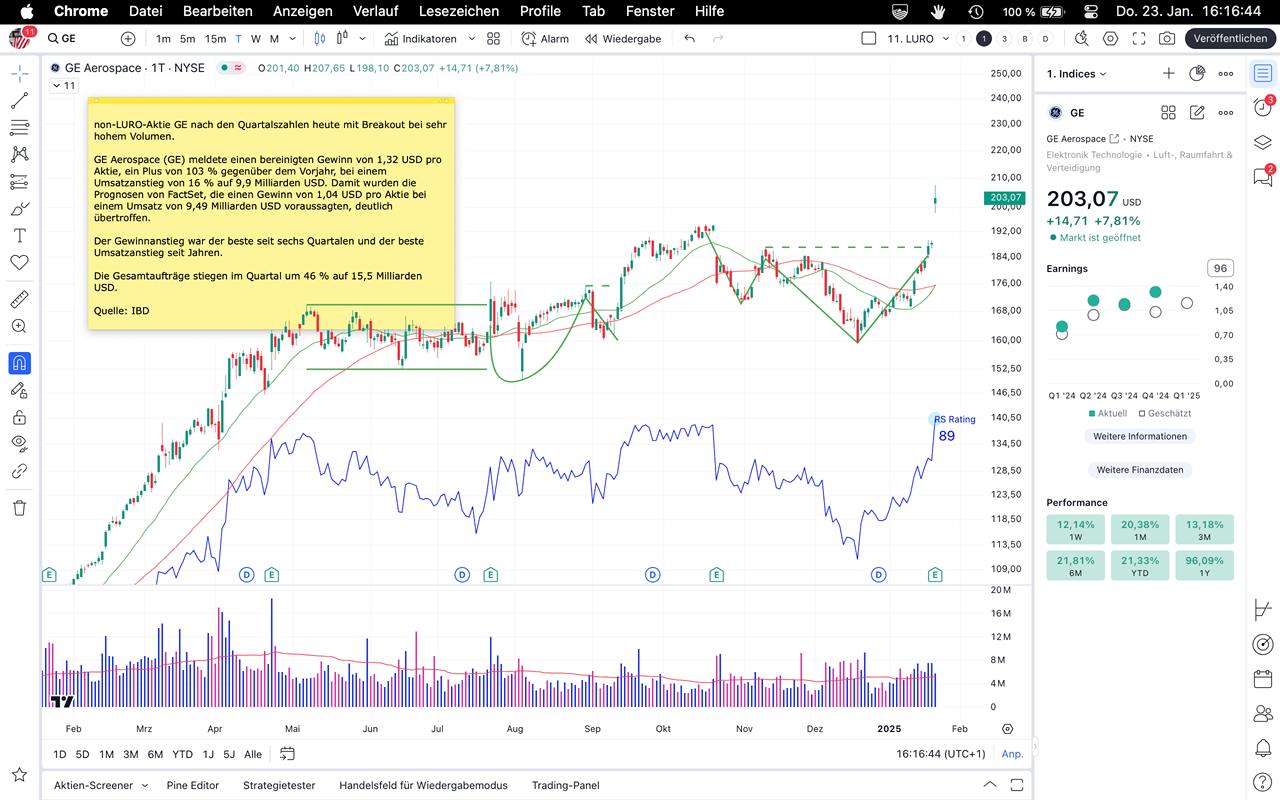Viewport: 1280px width, 800px height.
Task: Open the Alarm creation dialog
Action: 545,38
